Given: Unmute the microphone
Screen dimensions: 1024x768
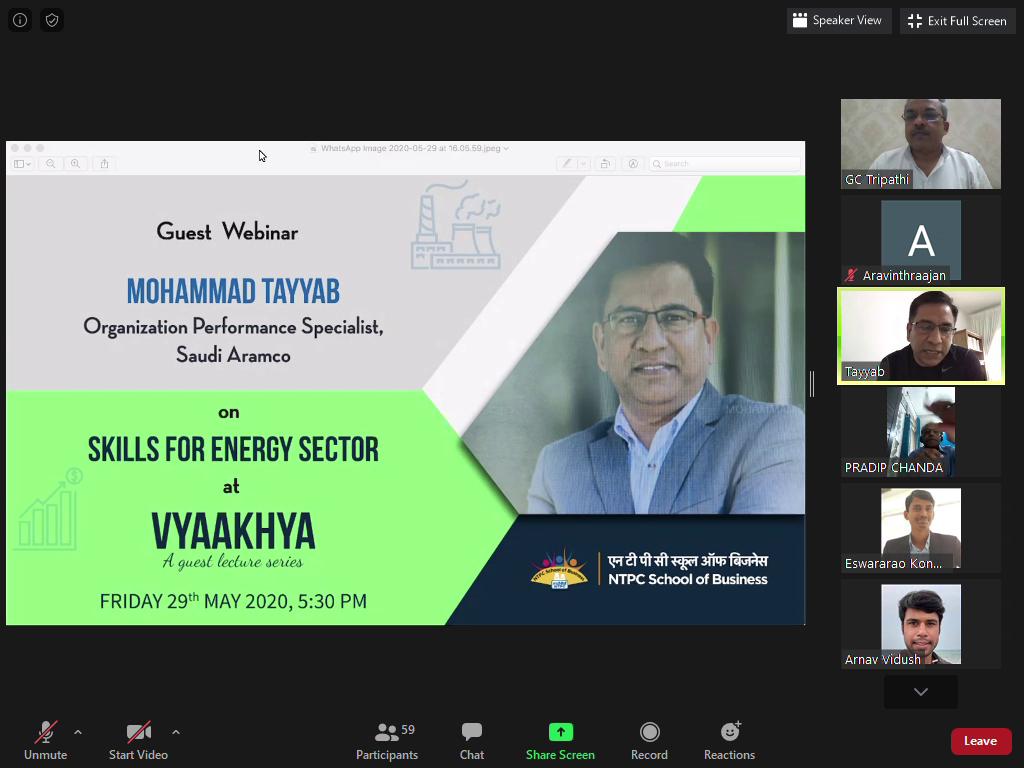Looking at the screenshot, I should click(46, 741).
